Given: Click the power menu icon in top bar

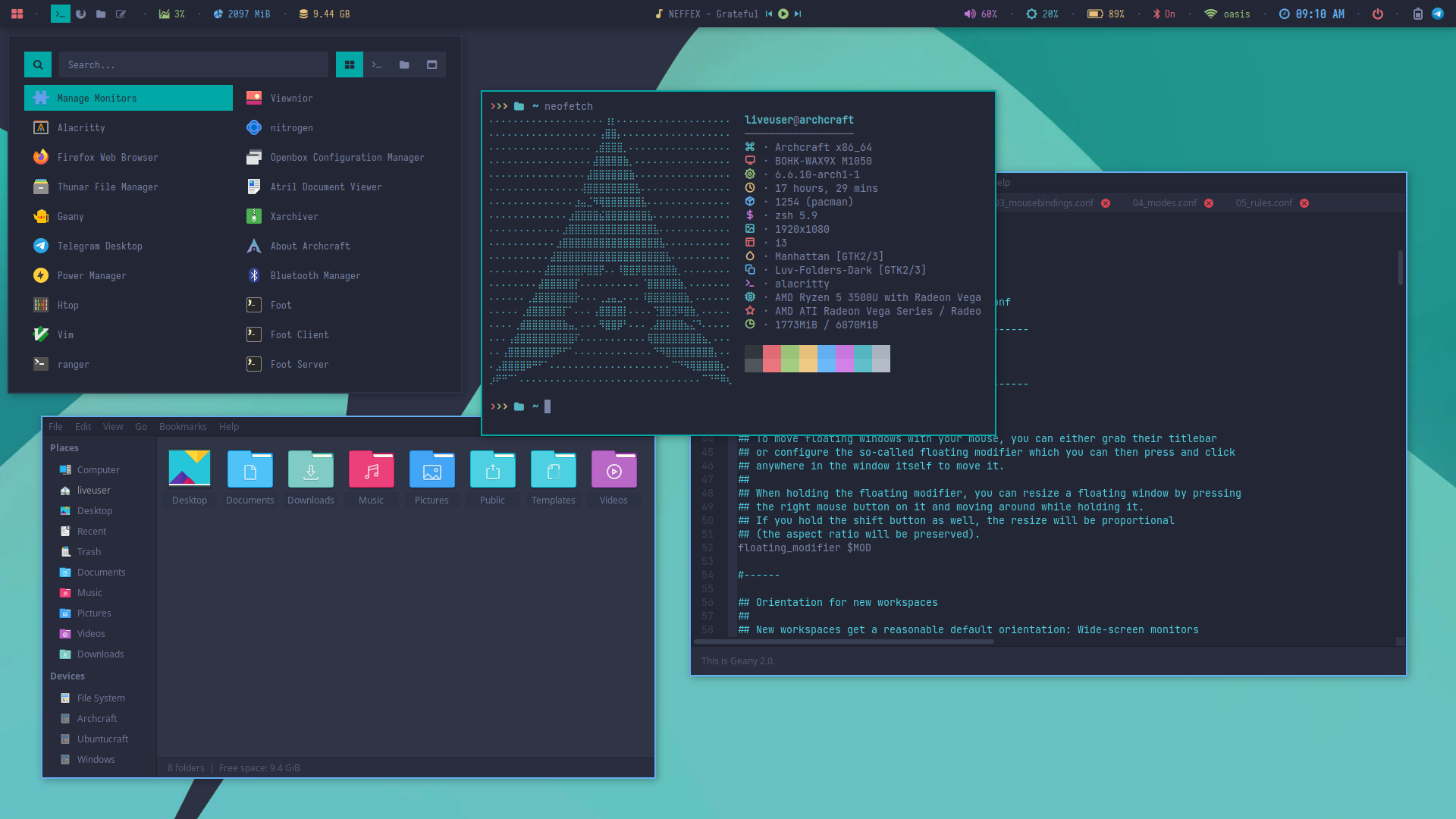Looking at the screenshot, I should [x=1378, y=14].
